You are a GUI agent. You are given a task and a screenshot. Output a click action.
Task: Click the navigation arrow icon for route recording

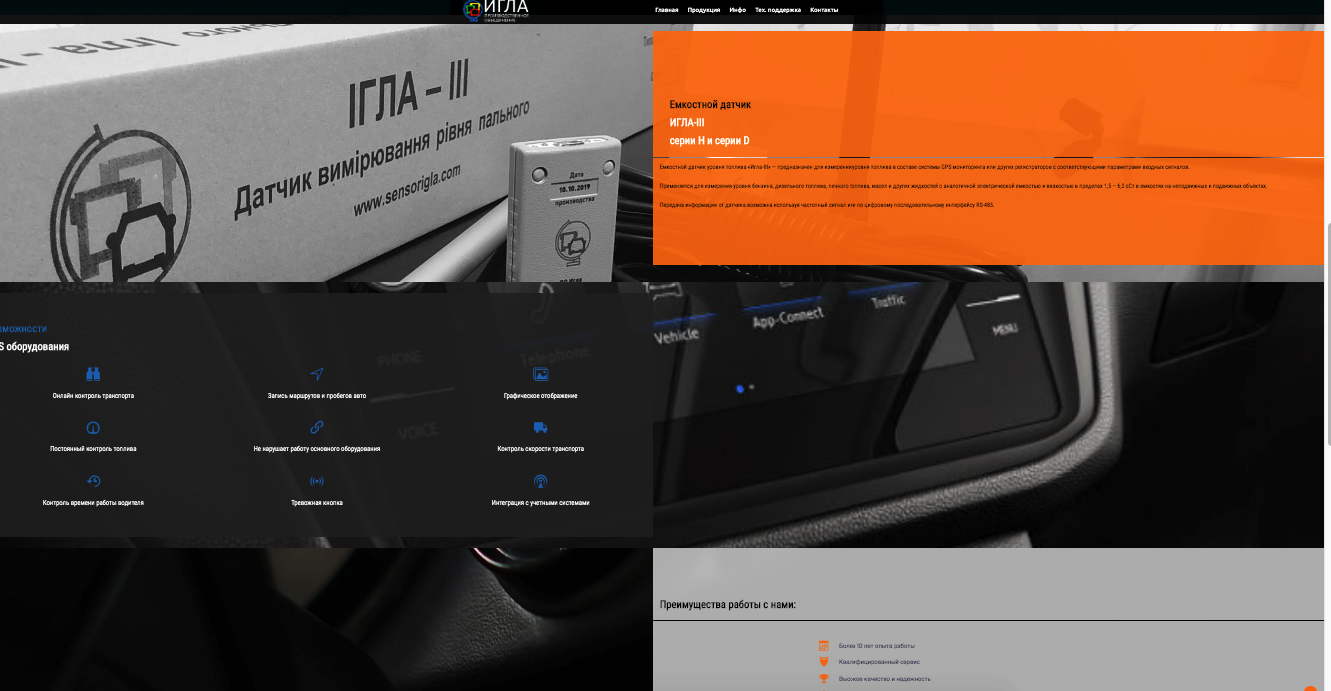pyautogui.click(x=317, y=374)
